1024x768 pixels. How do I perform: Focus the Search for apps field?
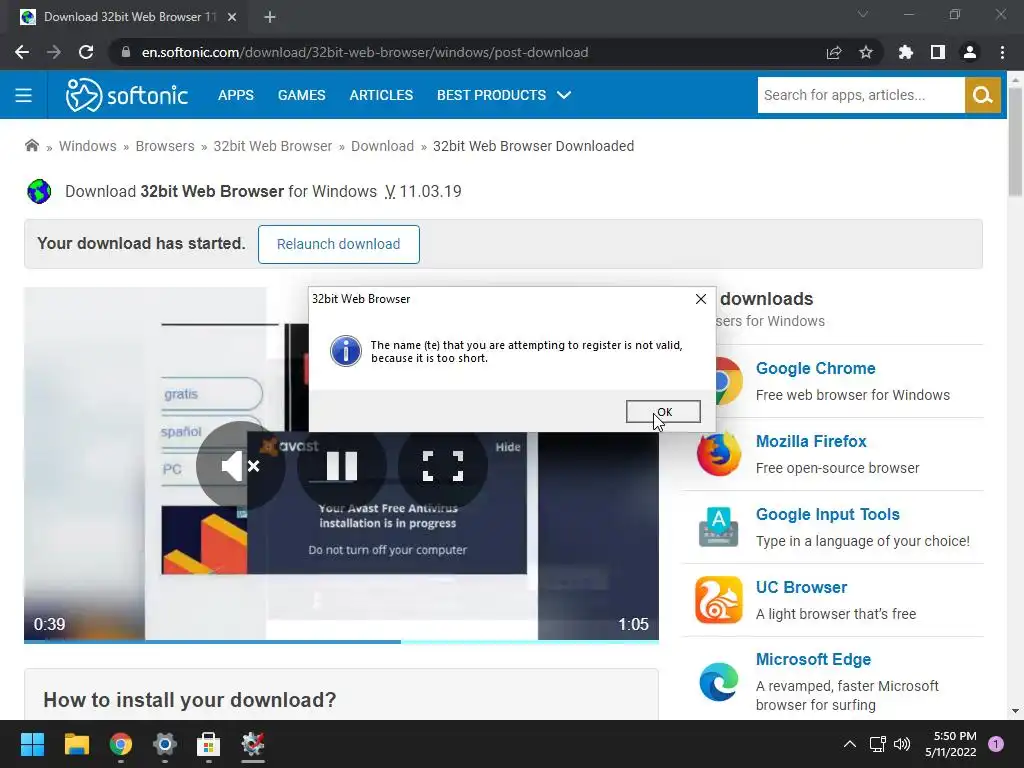(861, 95)
